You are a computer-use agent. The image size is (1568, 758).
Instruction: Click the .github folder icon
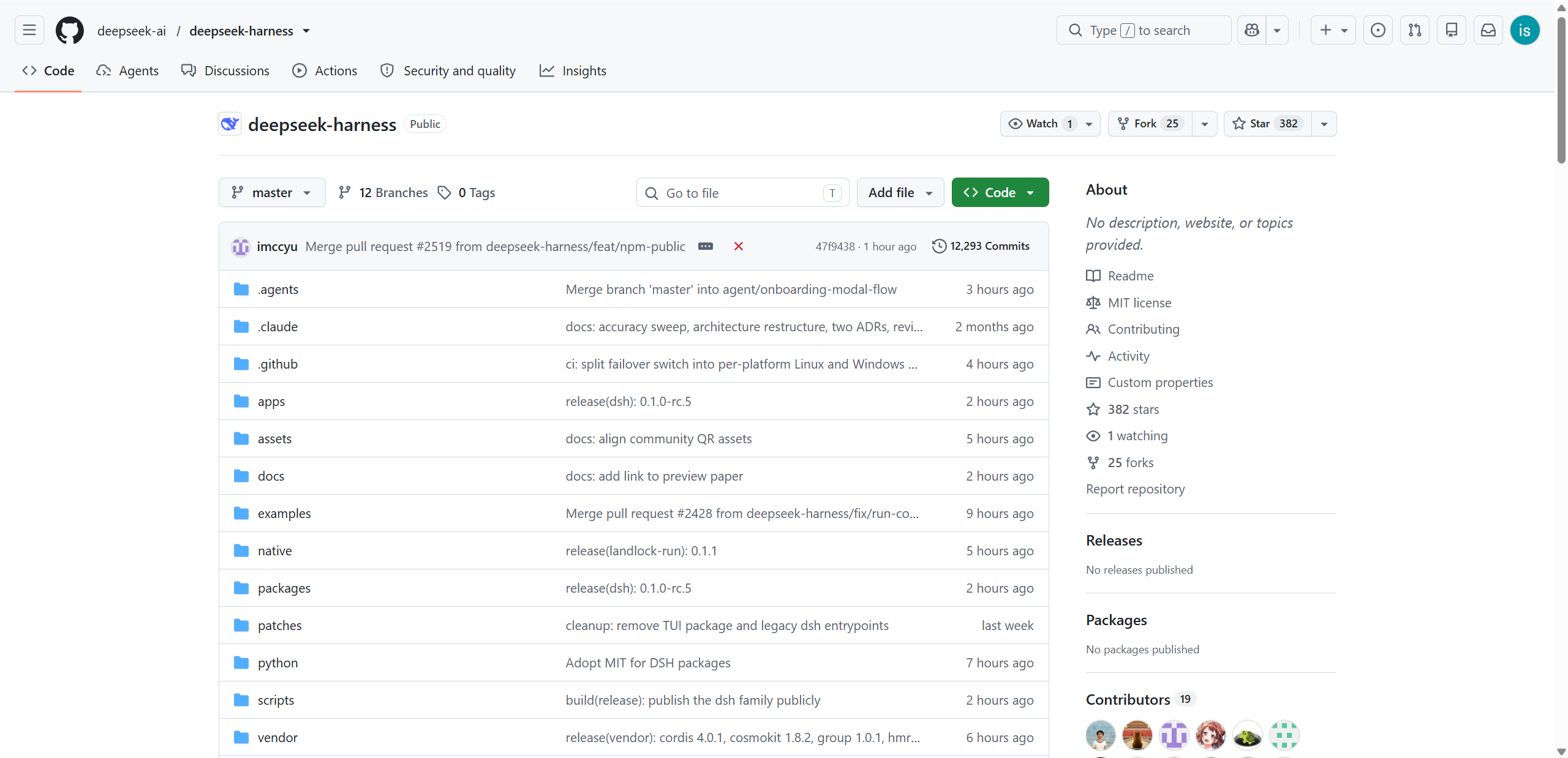(x=241, y=364)
